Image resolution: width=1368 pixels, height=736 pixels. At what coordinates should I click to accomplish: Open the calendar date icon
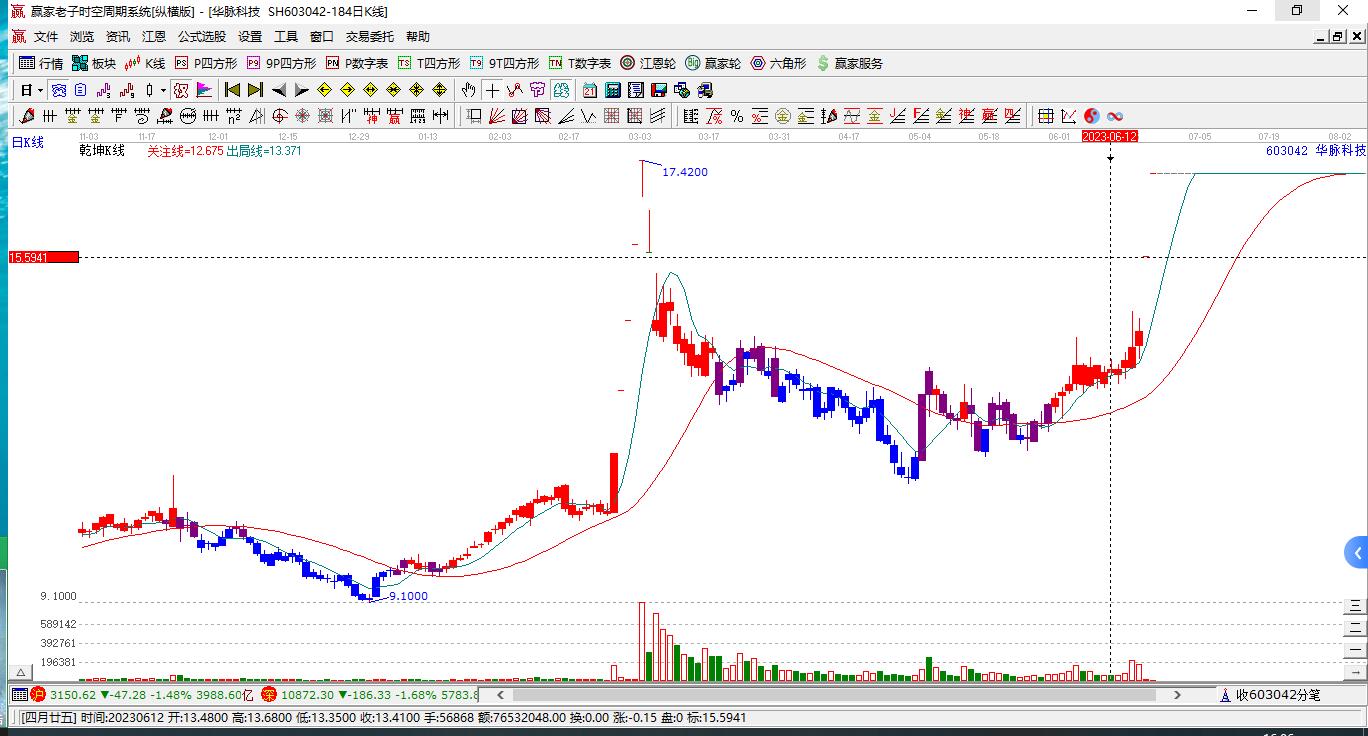(x=589, y=90)
